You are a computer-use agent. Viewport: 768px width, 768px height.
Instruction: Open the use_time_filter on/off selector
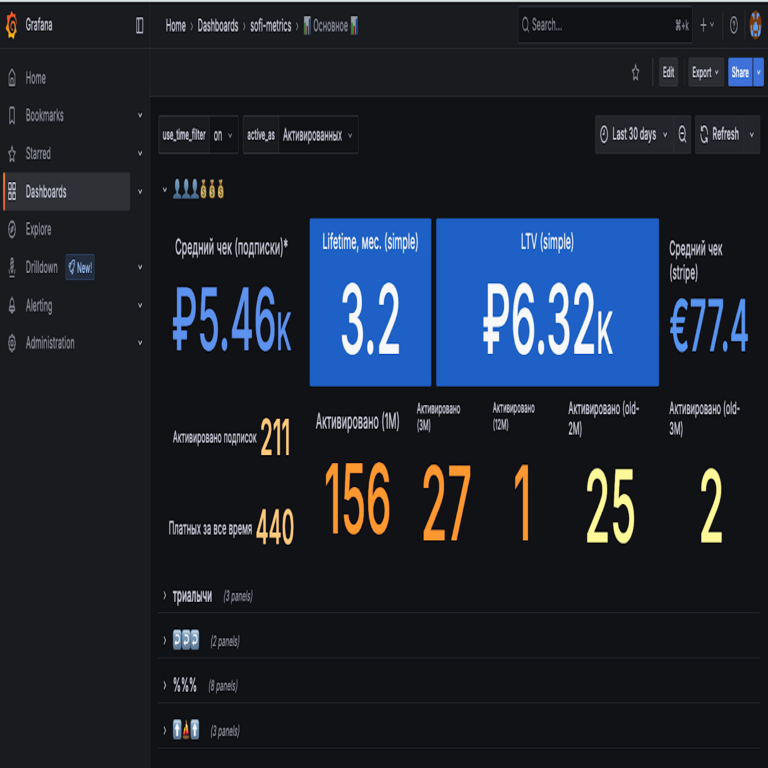(x=222, y=135)
